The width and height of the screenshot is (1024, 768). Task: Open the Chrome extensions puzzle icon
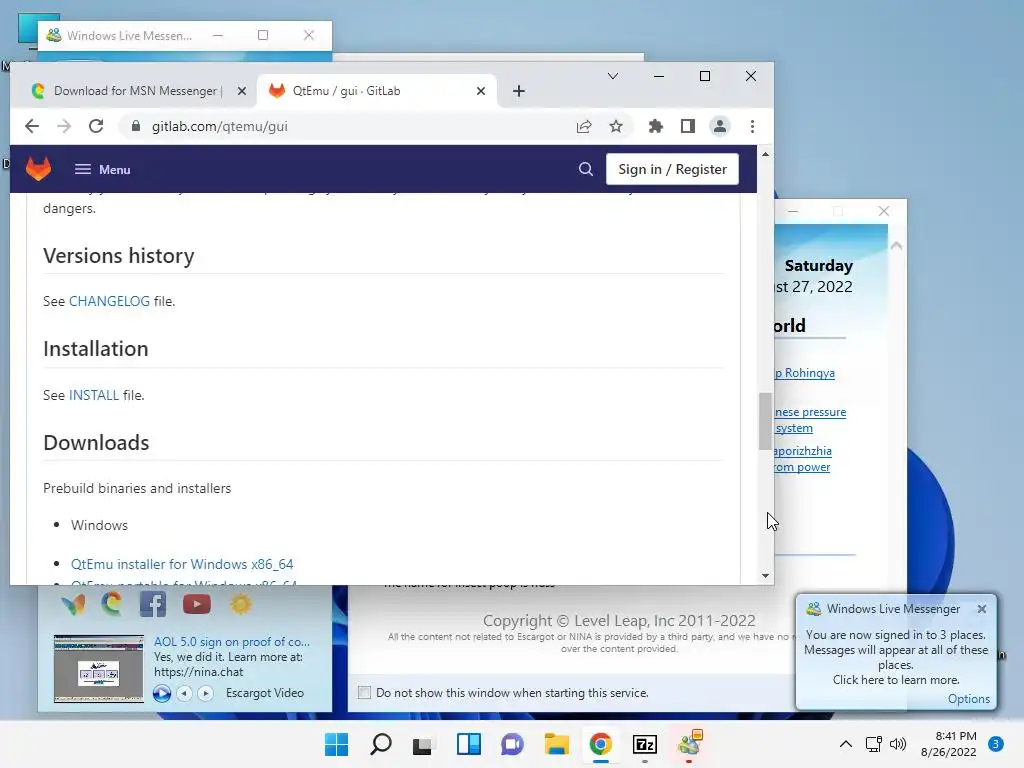[656, 127]
